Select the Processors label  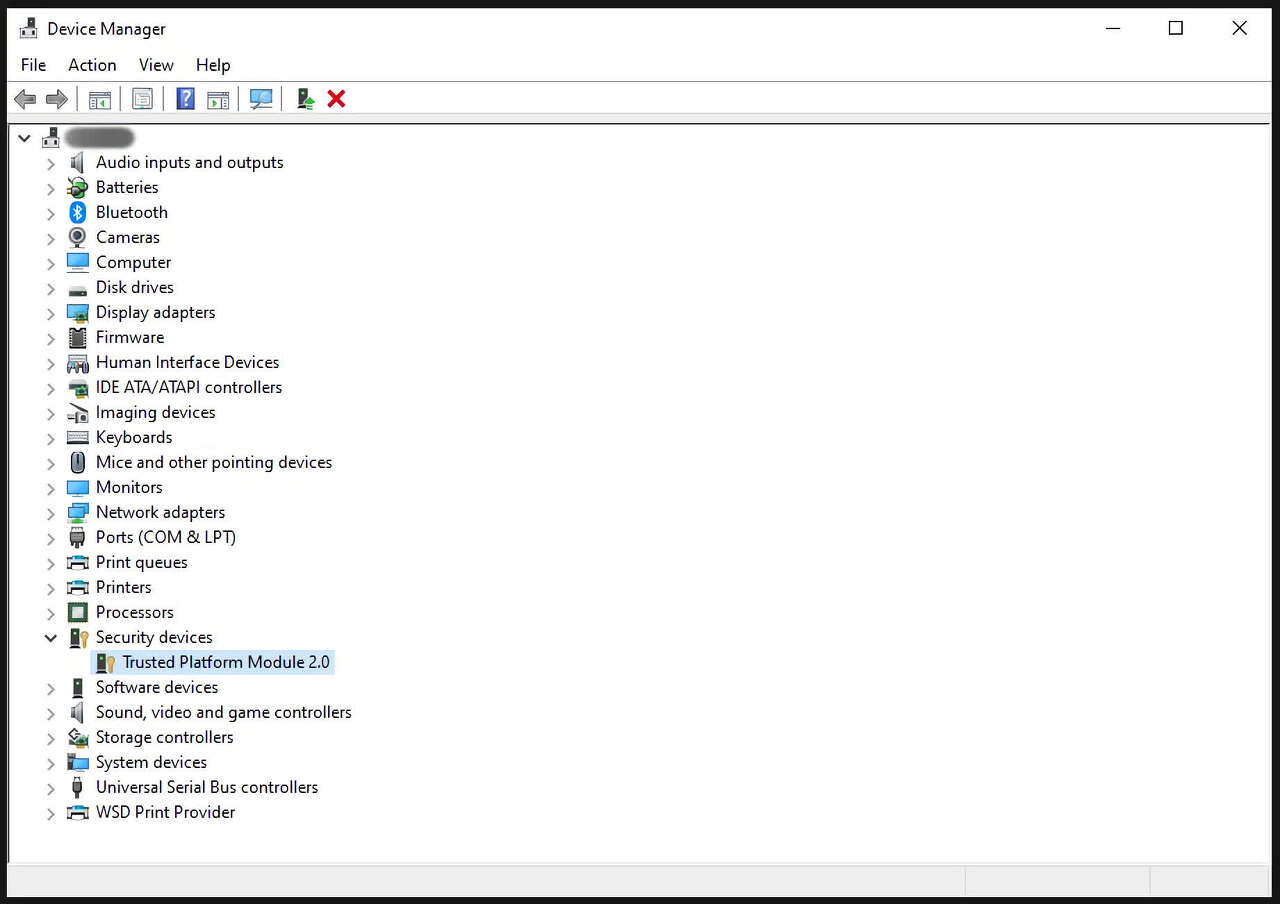[135, 612]
